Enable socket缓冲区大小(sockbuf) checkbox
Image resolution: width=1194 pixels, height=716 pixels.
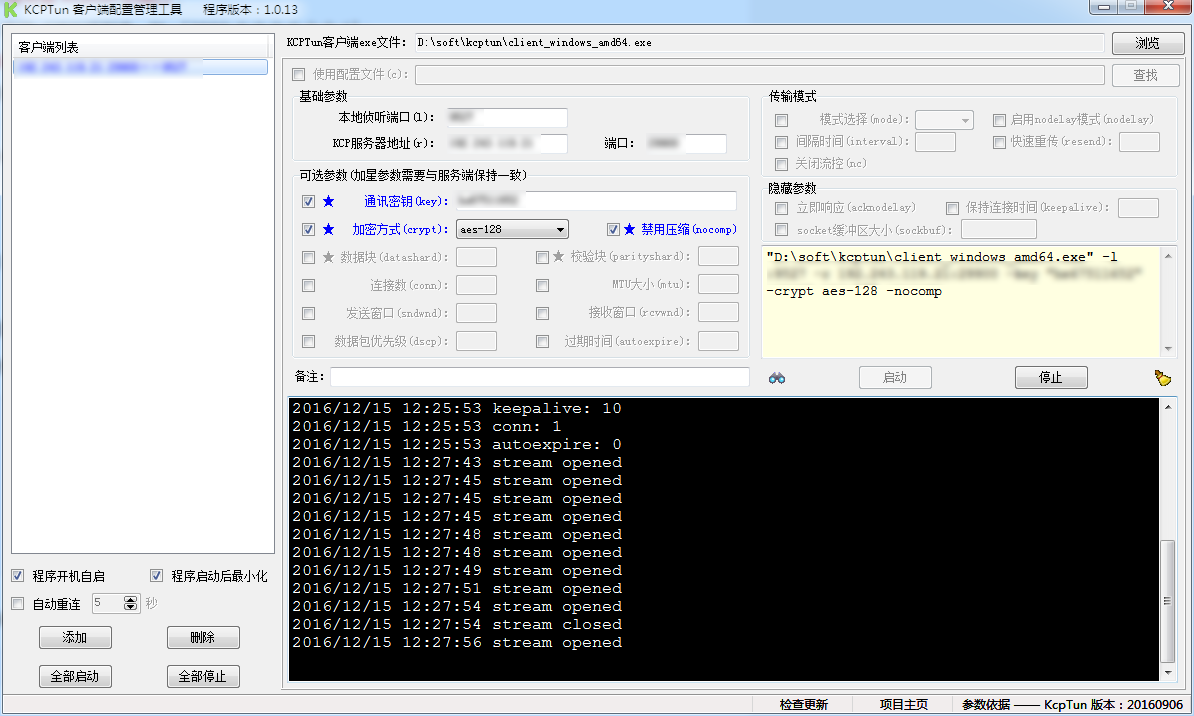coord(781,230)
